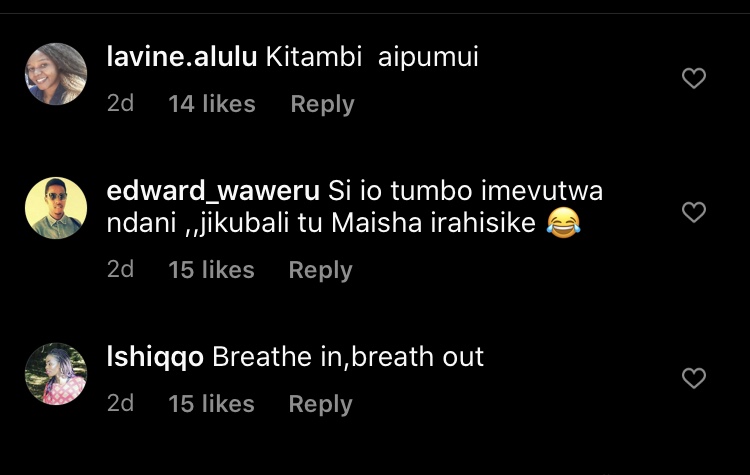The image size is (750, 475).
Task: Open edward_waweru's profile picture
Action: click(x=56, y=208)
